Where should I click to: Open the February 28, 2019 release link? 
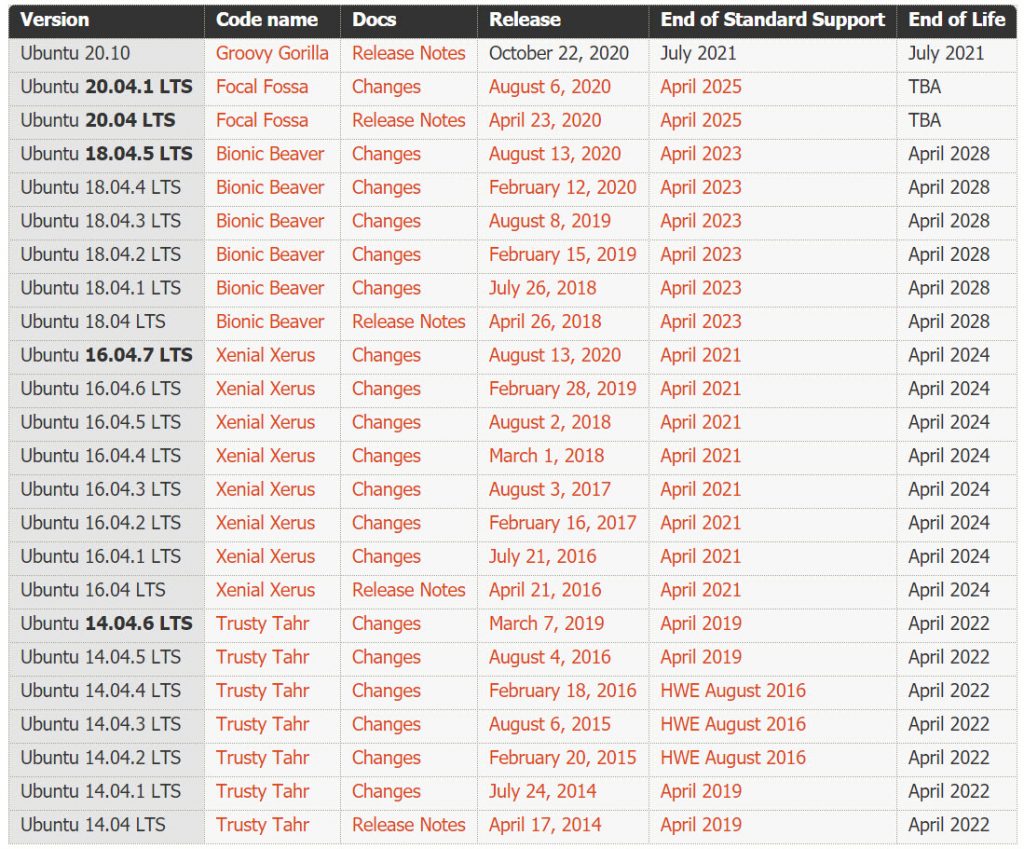point(562,389)
